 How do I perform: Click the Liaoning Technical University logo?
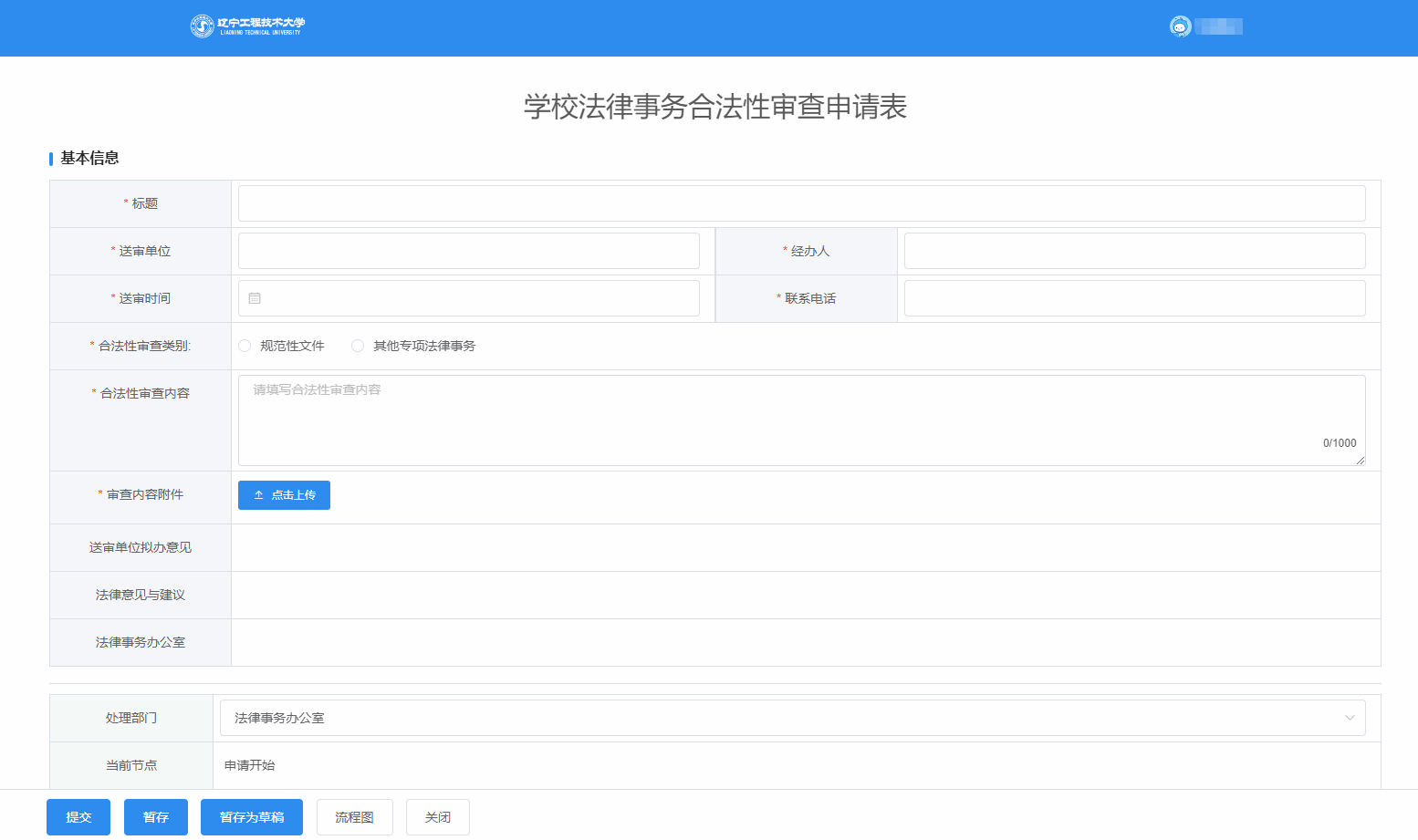click(x=247, y=26)
